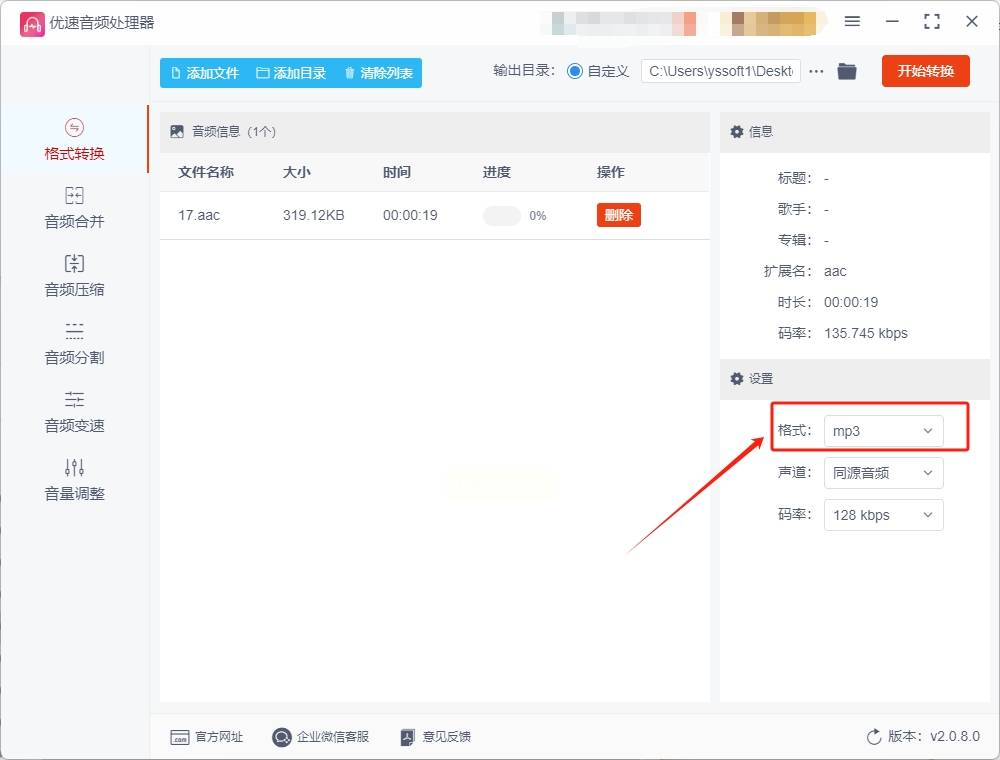Click the 大小 column header
Screen dimensions: 1000x760
297,172
